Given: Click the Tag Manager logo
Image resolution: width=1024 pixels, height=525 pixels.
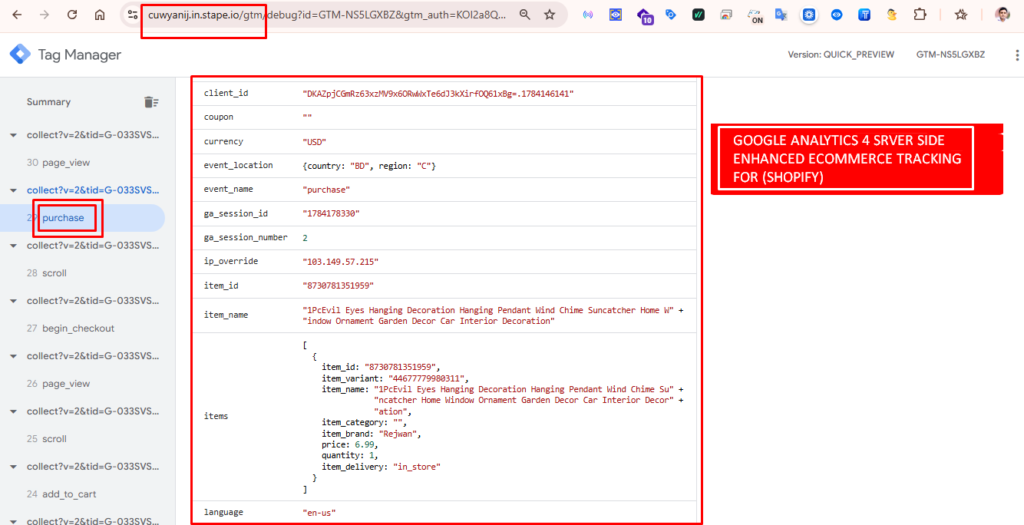Looking at the screenshot, I should pos(20,55).
